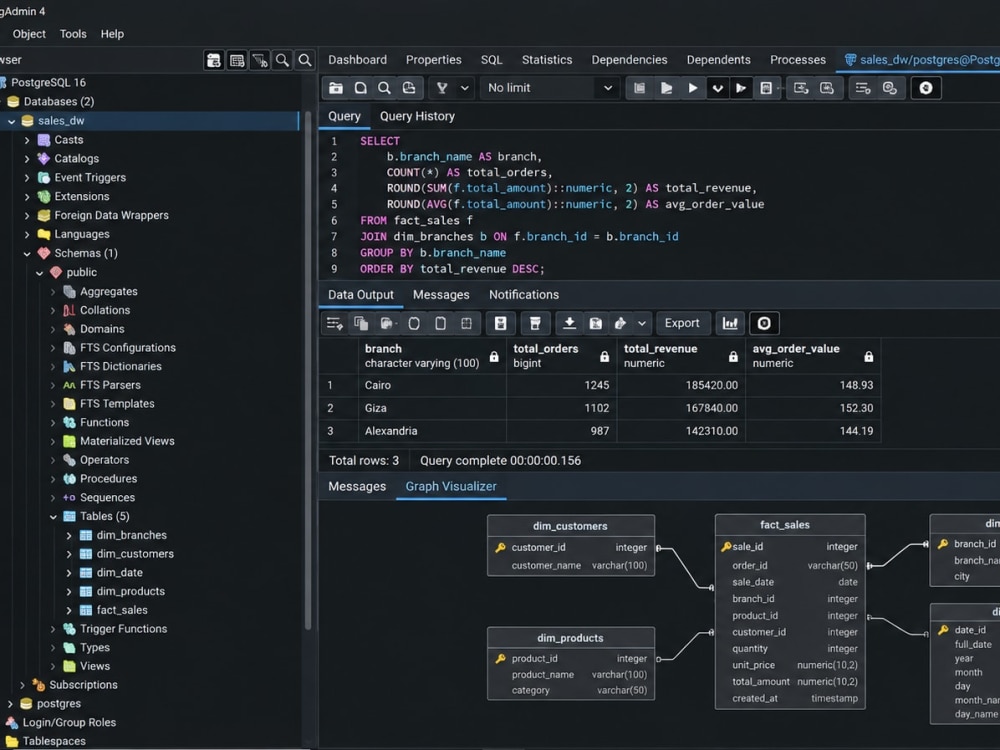
Task: Click the commit transaction icon
Action: click(801, 88)
